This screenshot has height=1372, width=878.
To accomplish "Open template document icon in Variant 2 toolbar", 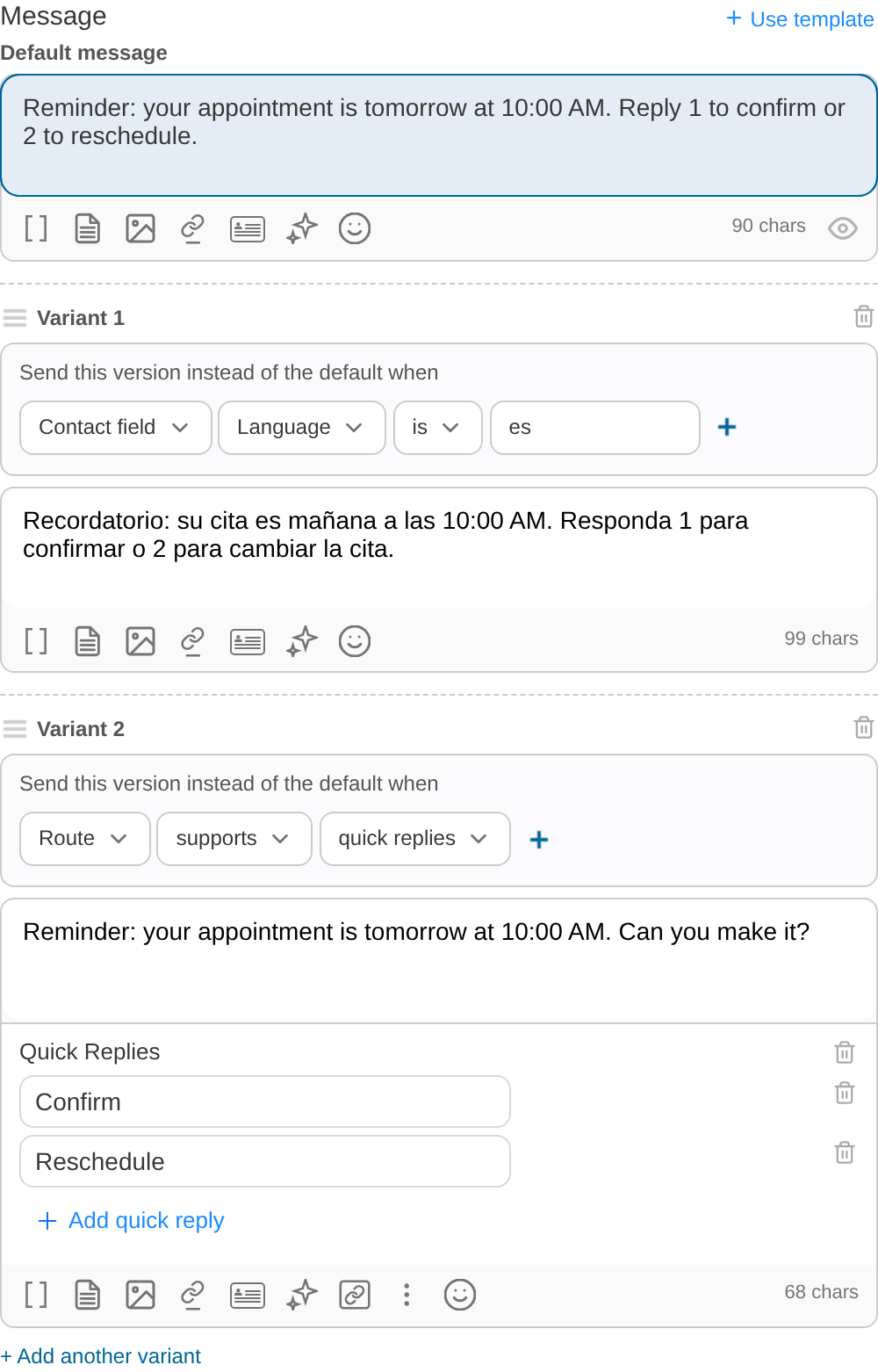I will pyautogui.click(x=88, y=1295).
